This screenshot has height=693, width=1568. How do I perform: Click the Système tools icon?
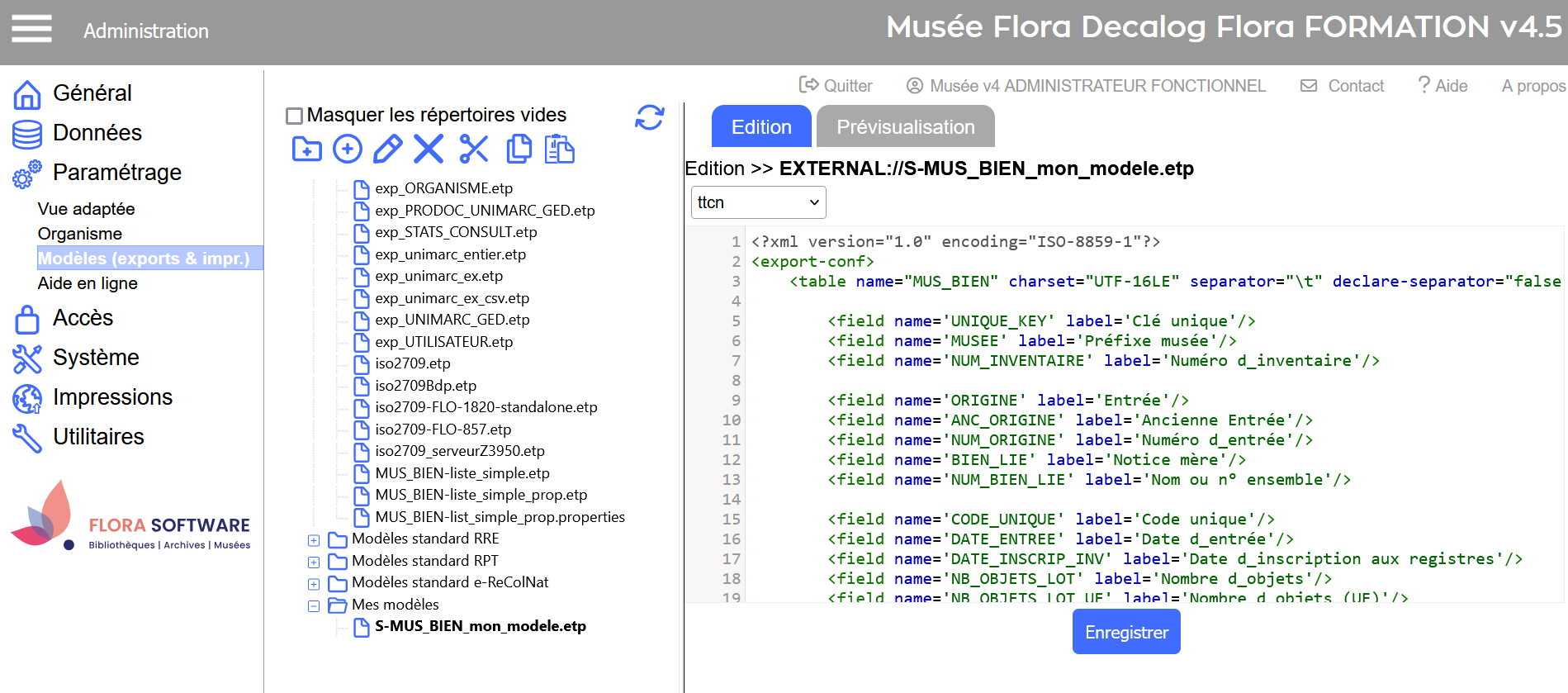coord(27,358)
